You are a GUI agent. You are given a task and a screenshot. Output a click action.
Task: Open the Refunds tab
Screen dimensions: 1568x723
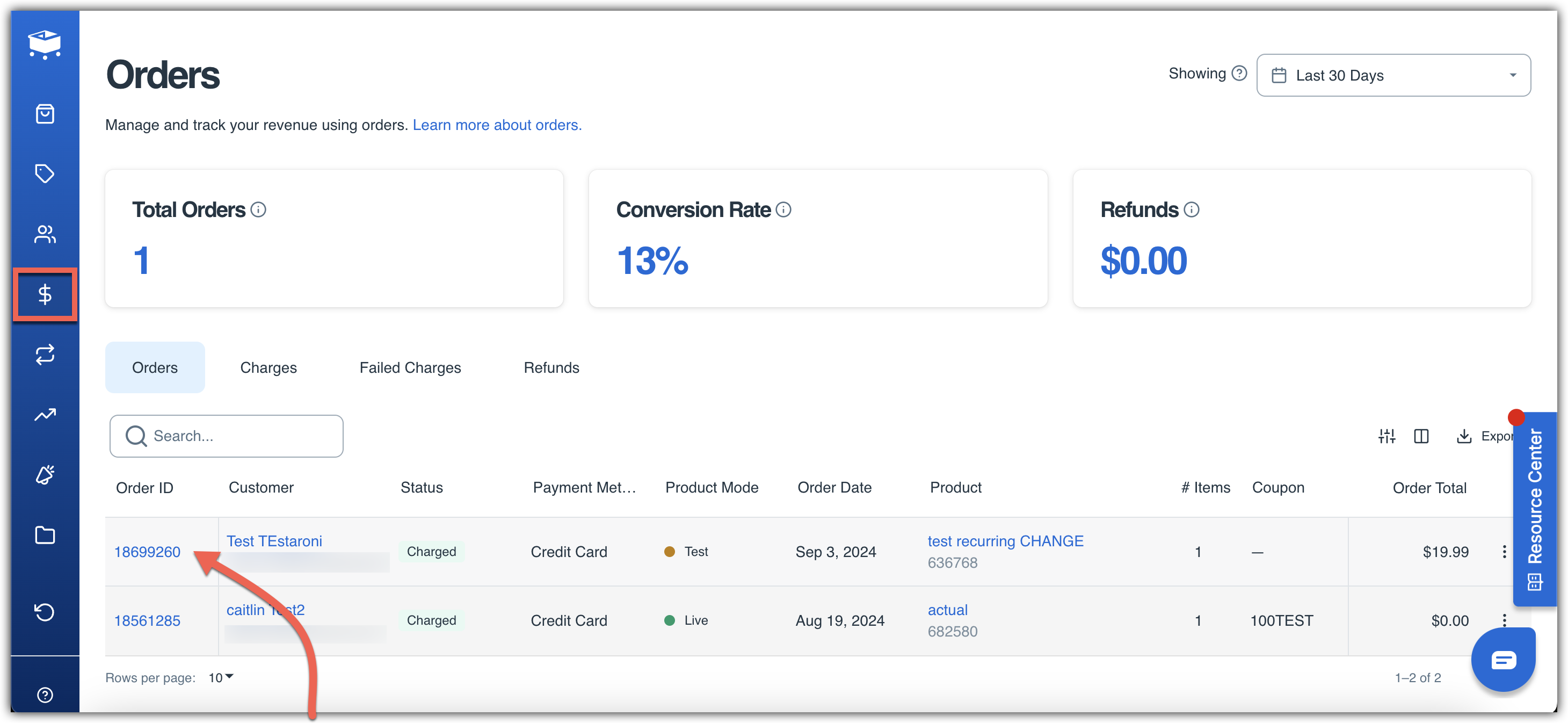pyautogui.click(x=551, y=367)
